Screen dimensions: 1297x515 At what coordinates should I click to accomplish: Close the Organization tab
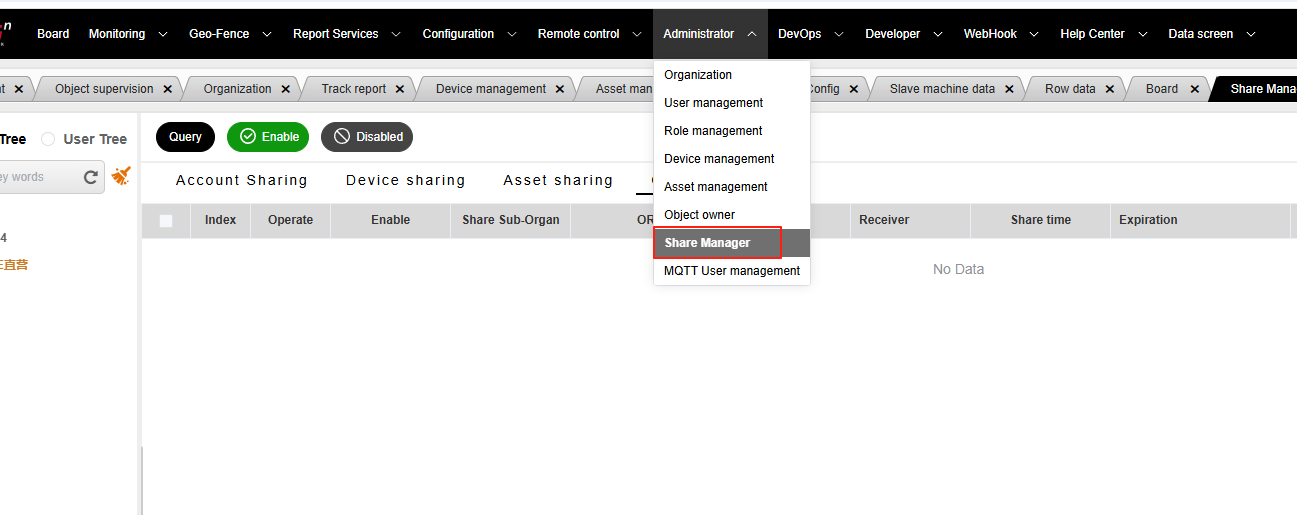[286, 89]
